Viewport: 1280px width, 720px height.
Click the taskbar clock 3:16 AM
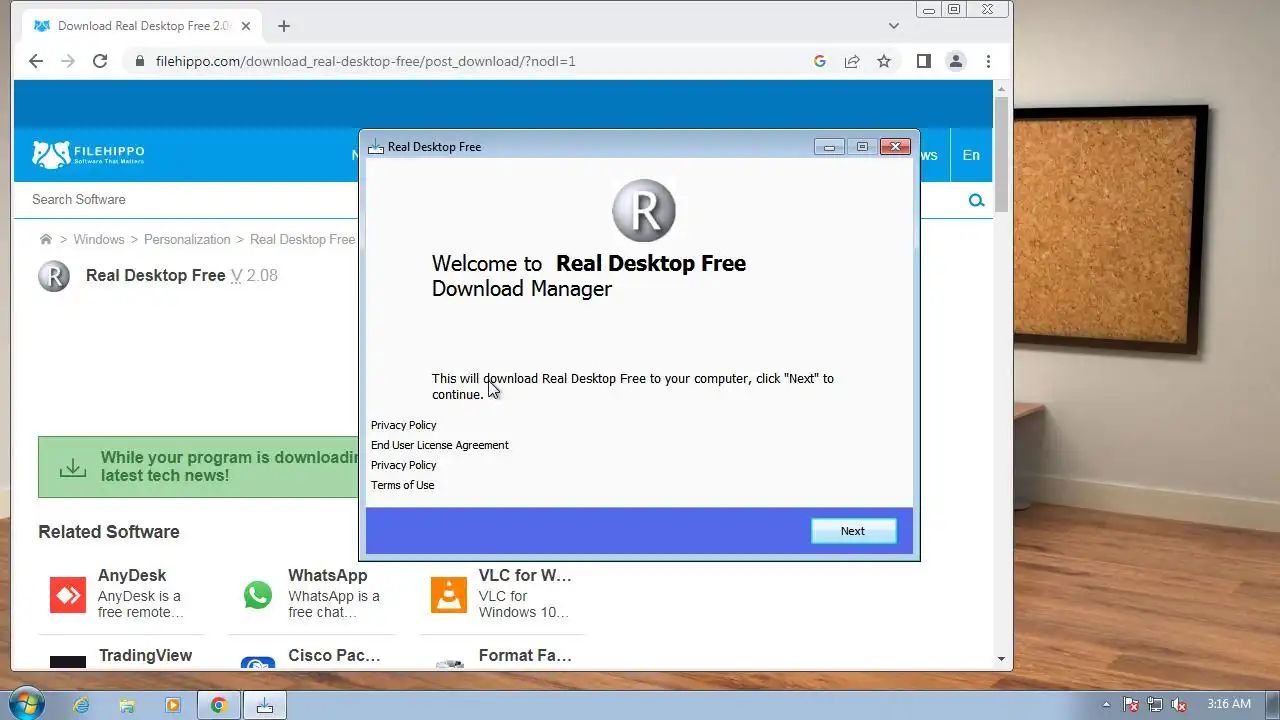[1229, 704]
